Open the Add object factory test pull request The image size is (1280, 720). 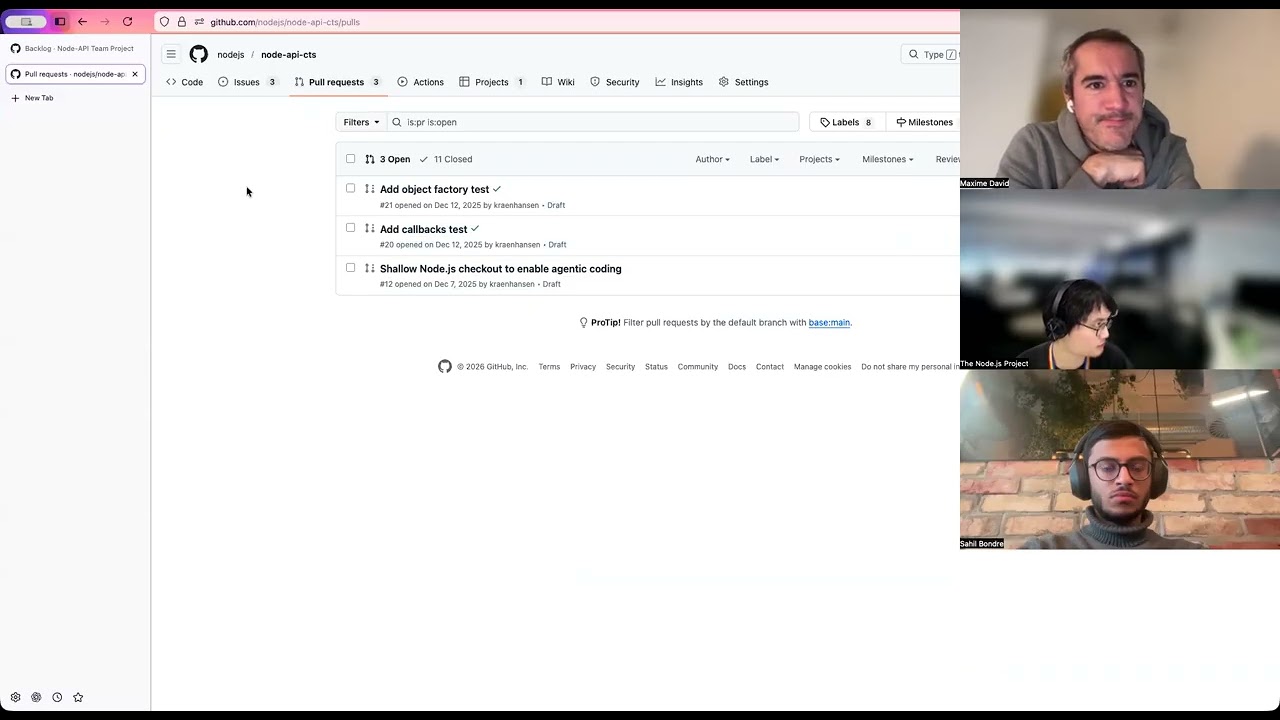tap(434, 189)
